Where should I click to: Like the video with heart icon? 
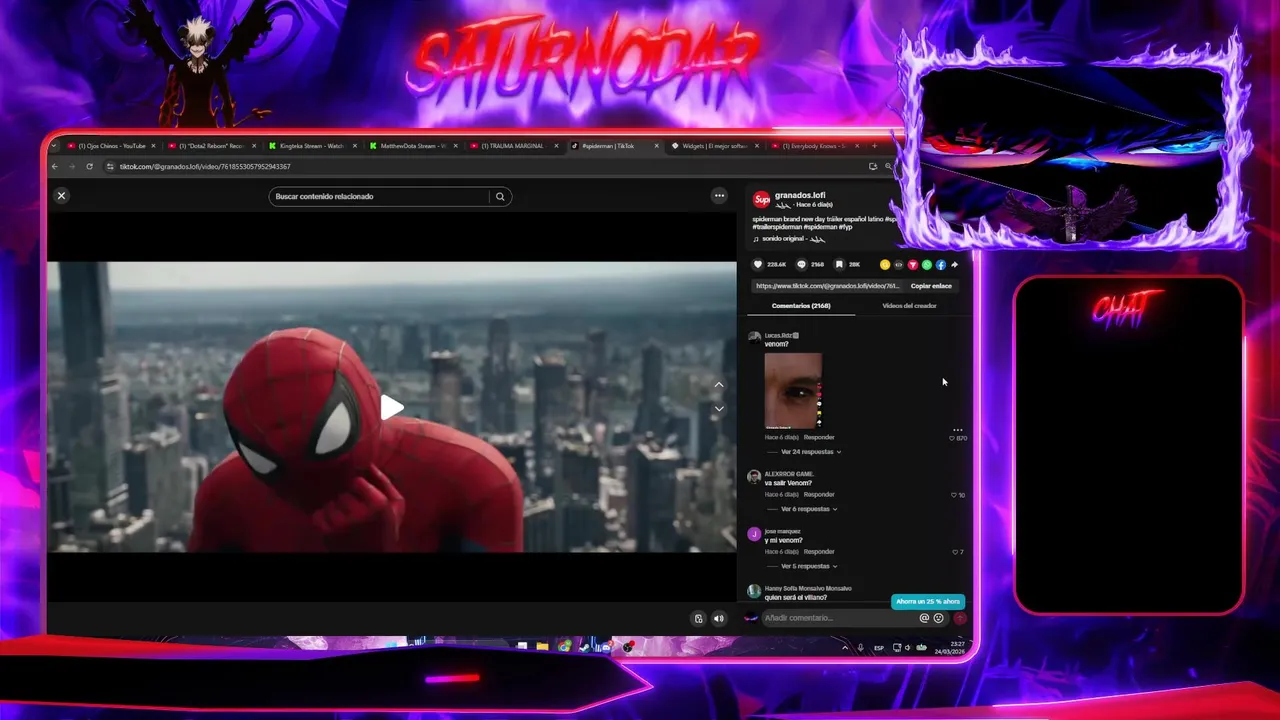pos(758,264)
